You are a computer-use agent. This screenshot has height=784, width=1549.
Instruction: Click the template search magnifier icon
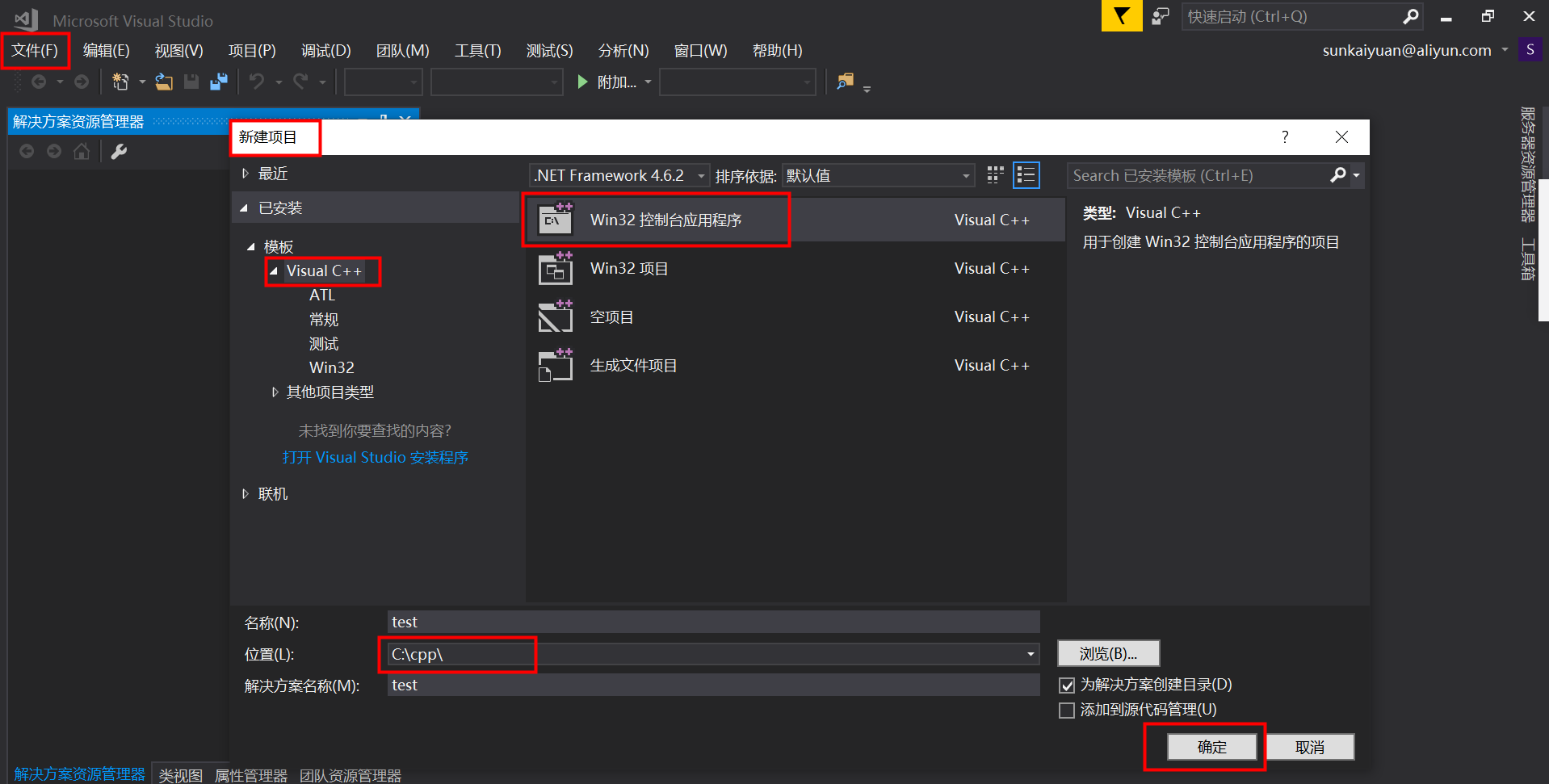click(x=1338, y=175)
